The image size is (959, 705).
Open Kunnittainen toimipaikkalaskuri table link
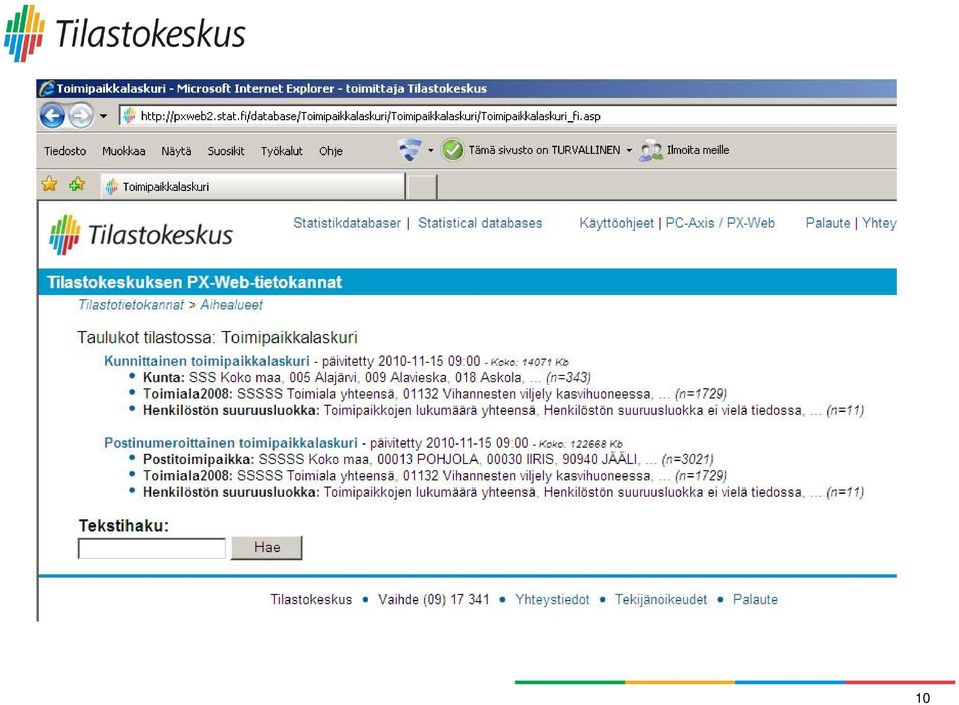click(x=207, y=361)
